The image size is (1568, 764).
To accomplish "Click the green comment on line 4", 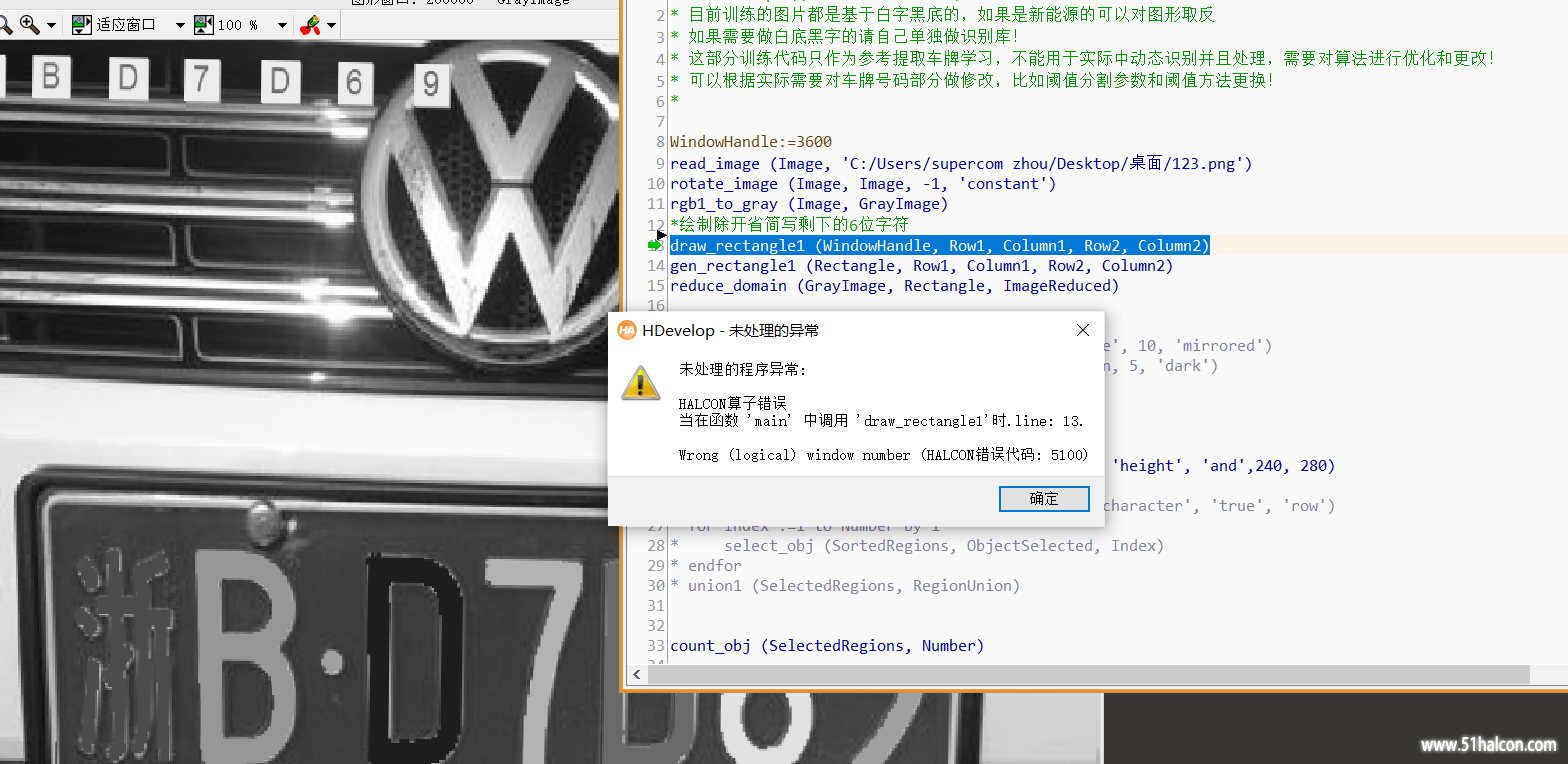I will (x=1083, y=59).
